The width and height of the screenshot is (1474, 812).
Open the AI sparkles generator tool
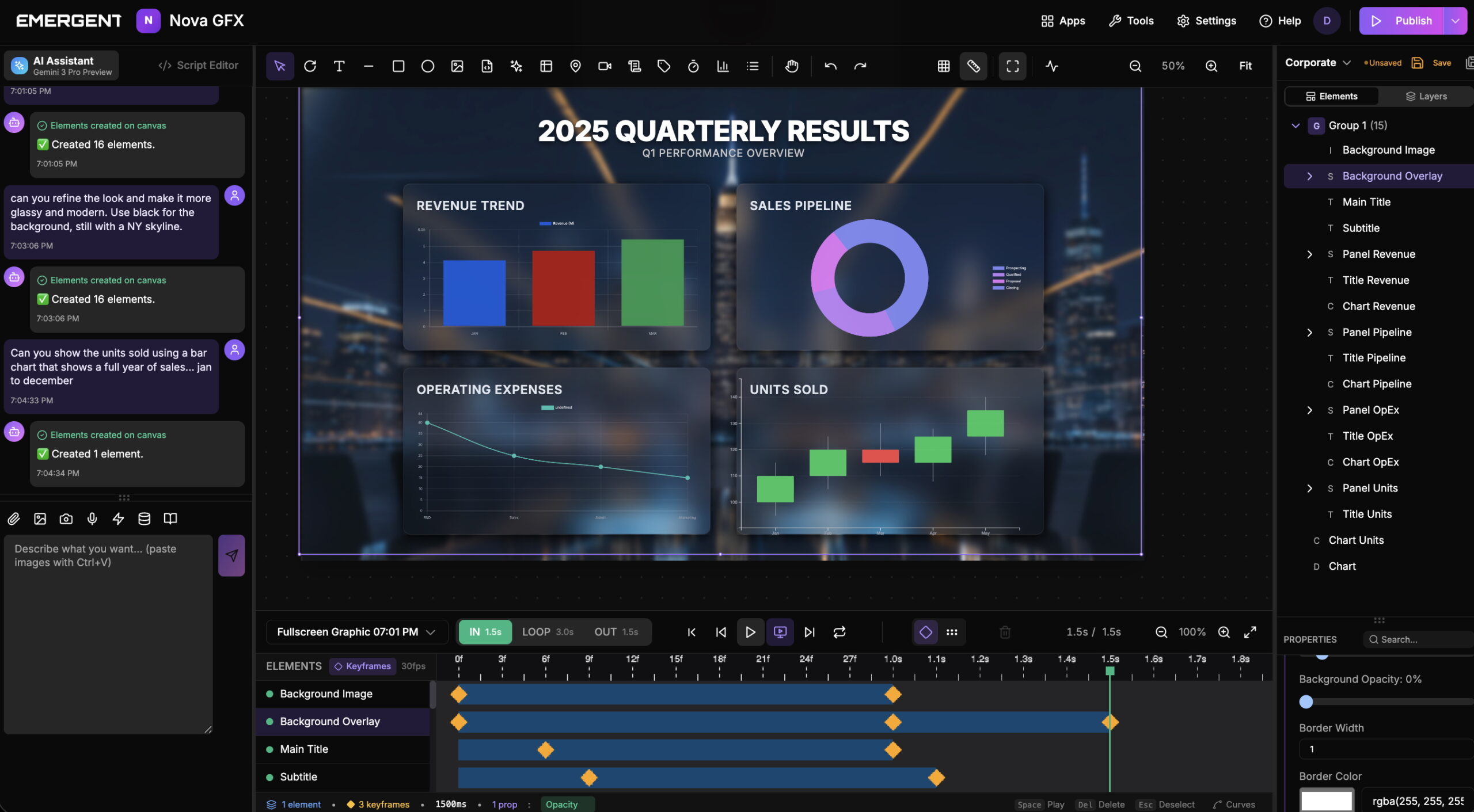(x=515, y=66)
